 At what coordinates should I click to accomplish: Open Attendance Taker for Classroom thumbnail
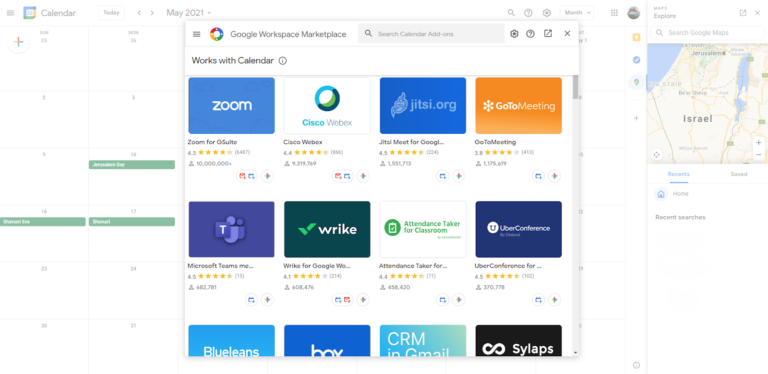pos(423,229)
